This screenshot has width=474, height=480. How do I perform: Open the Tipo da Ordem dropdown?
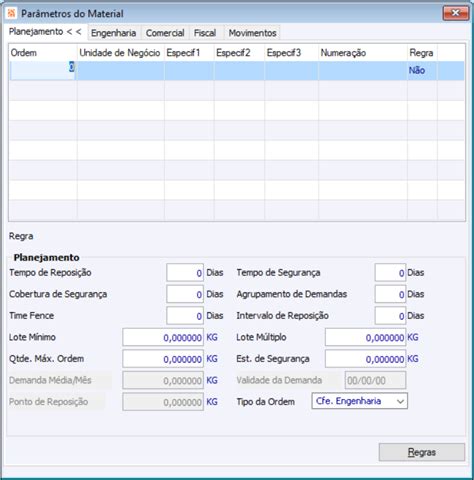click(359, 401)
